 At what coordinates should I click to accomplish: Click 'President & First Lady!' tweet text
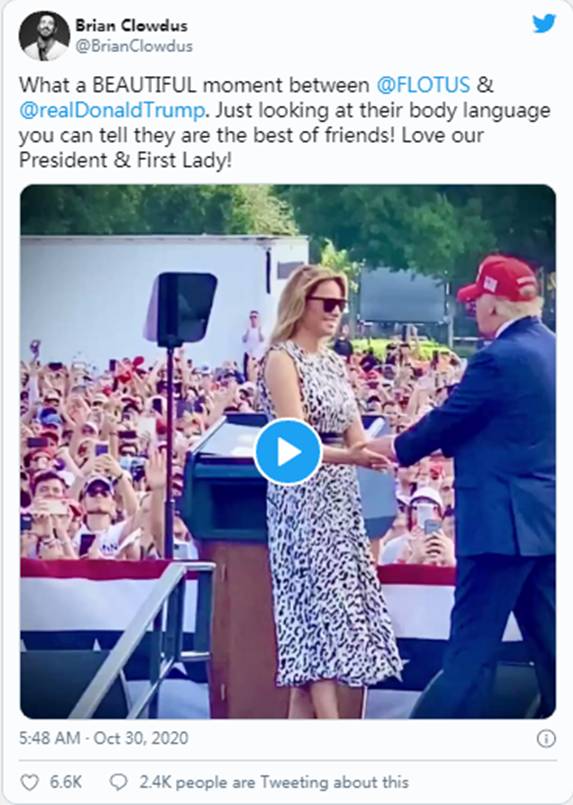click(x=125, y=161)
